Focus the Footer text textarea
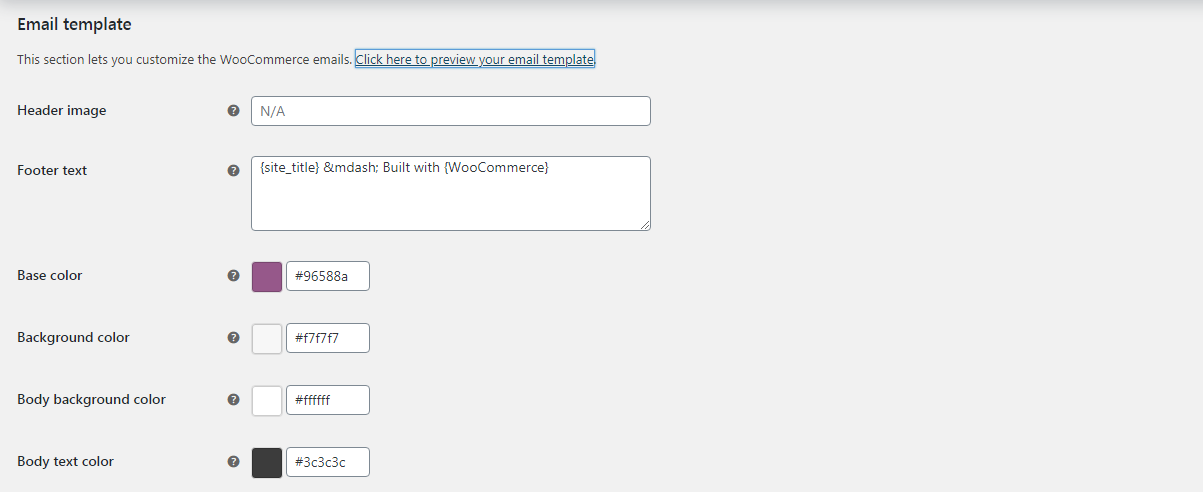Viewport: 1203px width, 492px height. point(450,193)
